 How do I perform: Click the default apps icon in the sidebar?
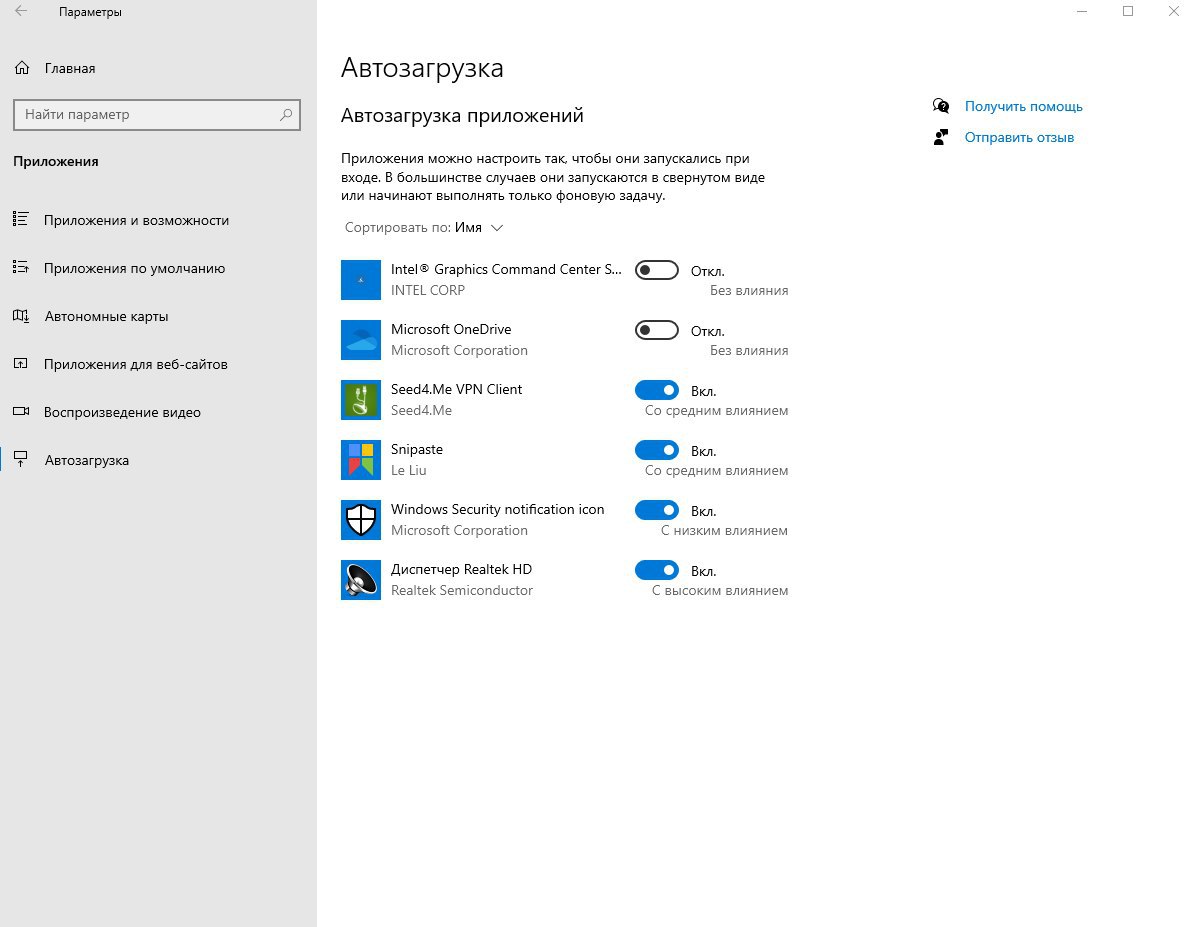point(21,267)
